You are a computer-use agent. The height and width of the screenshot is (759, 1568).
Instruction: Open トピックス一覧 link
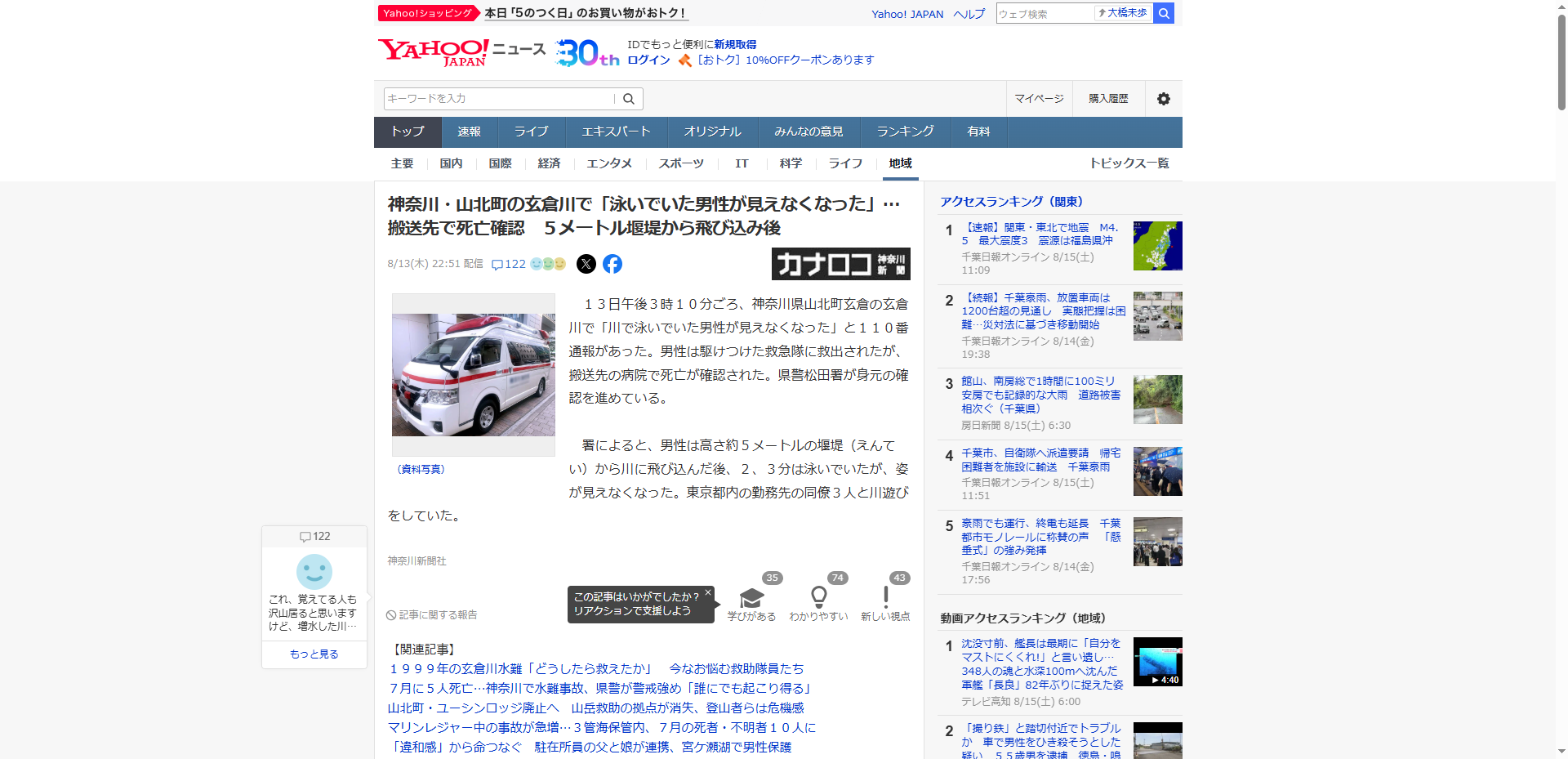1129,163
